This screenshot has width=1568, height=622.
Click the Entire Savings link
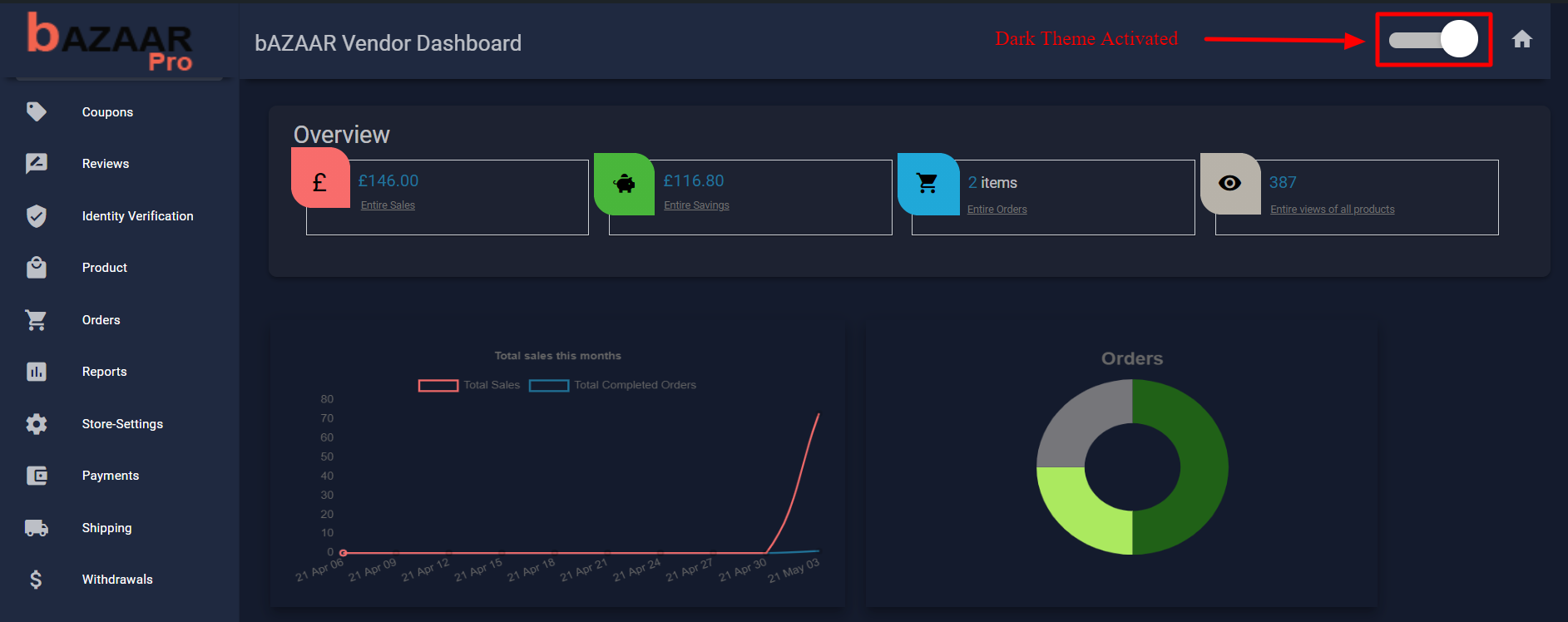[x=696, y=205]
